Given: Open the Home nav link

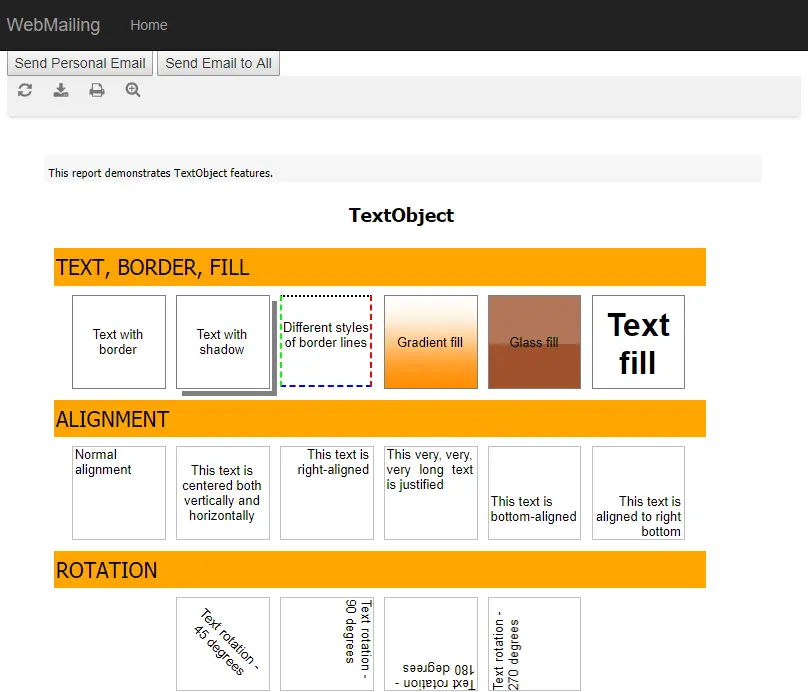Looking at the screenshot, I should 149,25.
